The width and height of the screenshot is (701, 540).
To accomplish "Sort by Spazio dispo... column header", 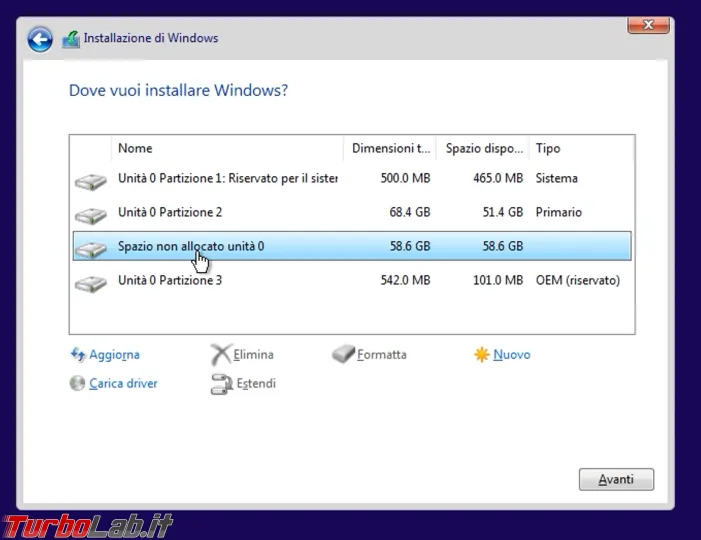I will 483,148.
